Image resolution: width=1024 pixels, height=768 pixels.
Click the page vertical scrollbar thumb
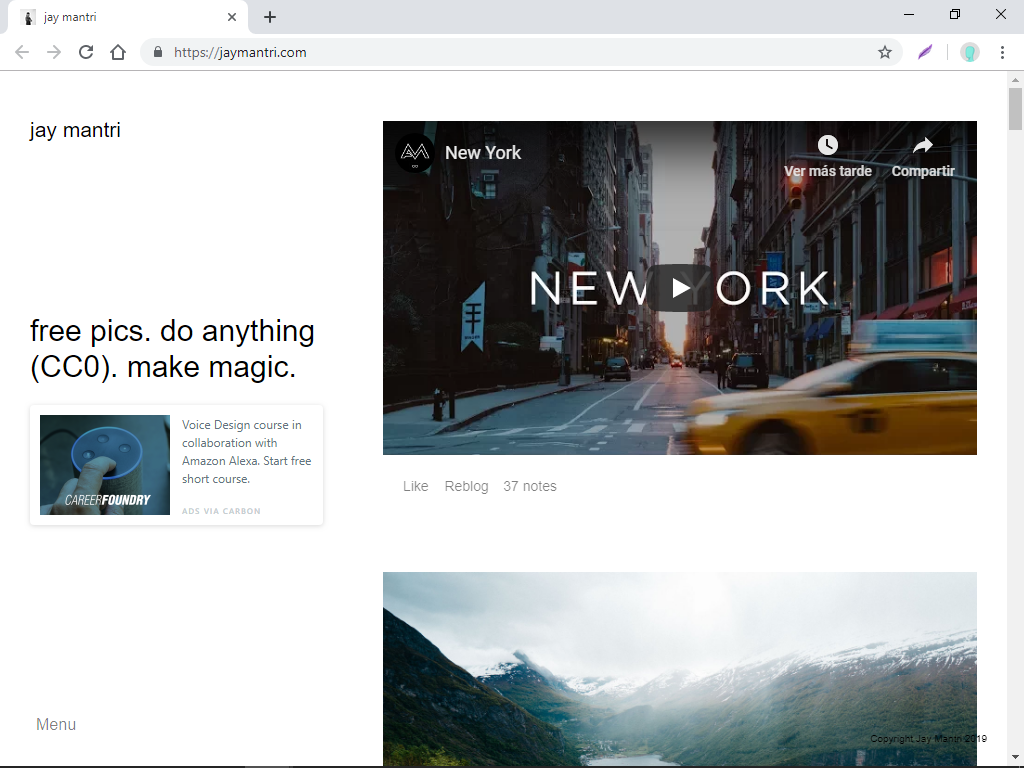[1015, 109]
